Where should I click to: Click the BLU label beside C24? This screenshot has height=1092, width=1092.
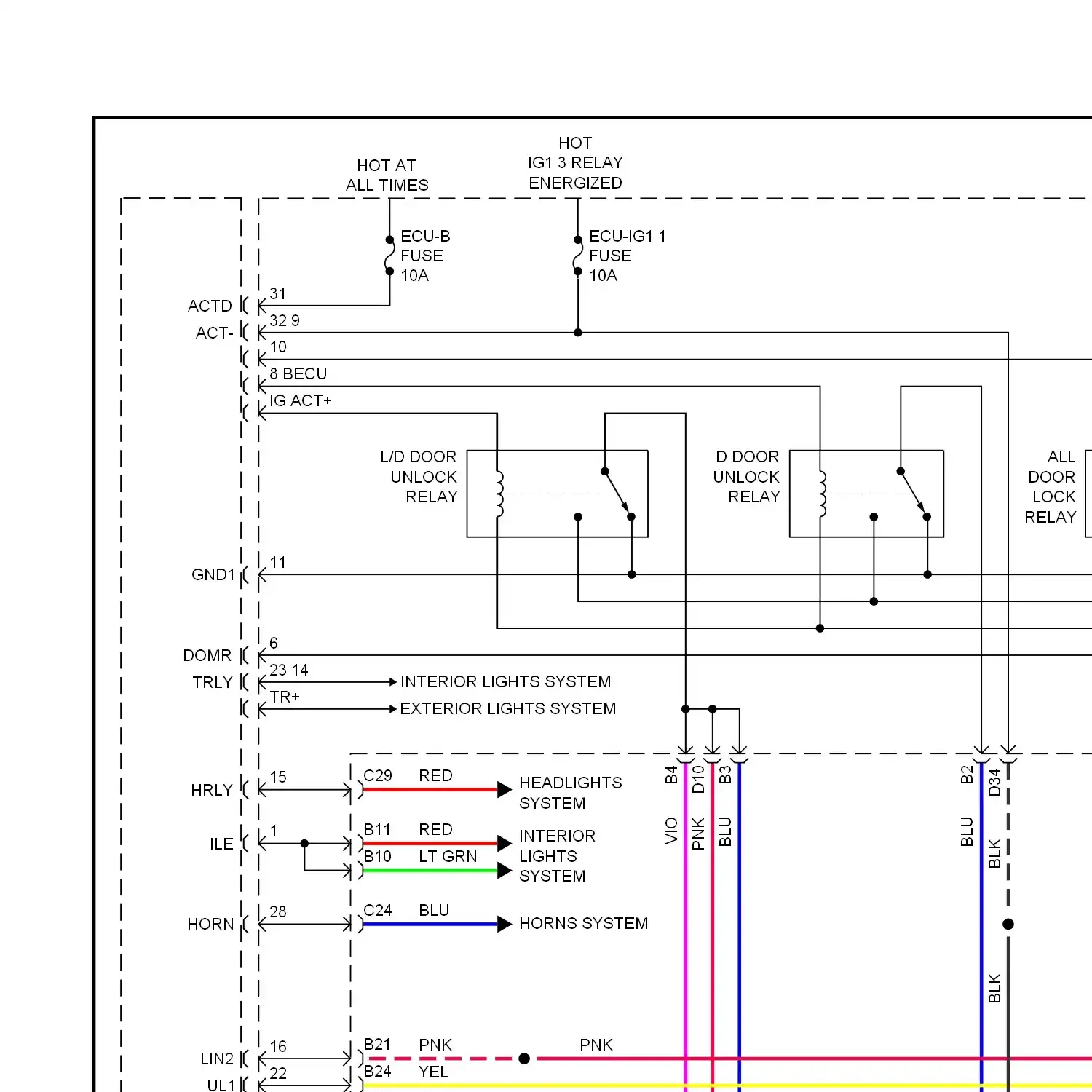click(x=434, y=911)
